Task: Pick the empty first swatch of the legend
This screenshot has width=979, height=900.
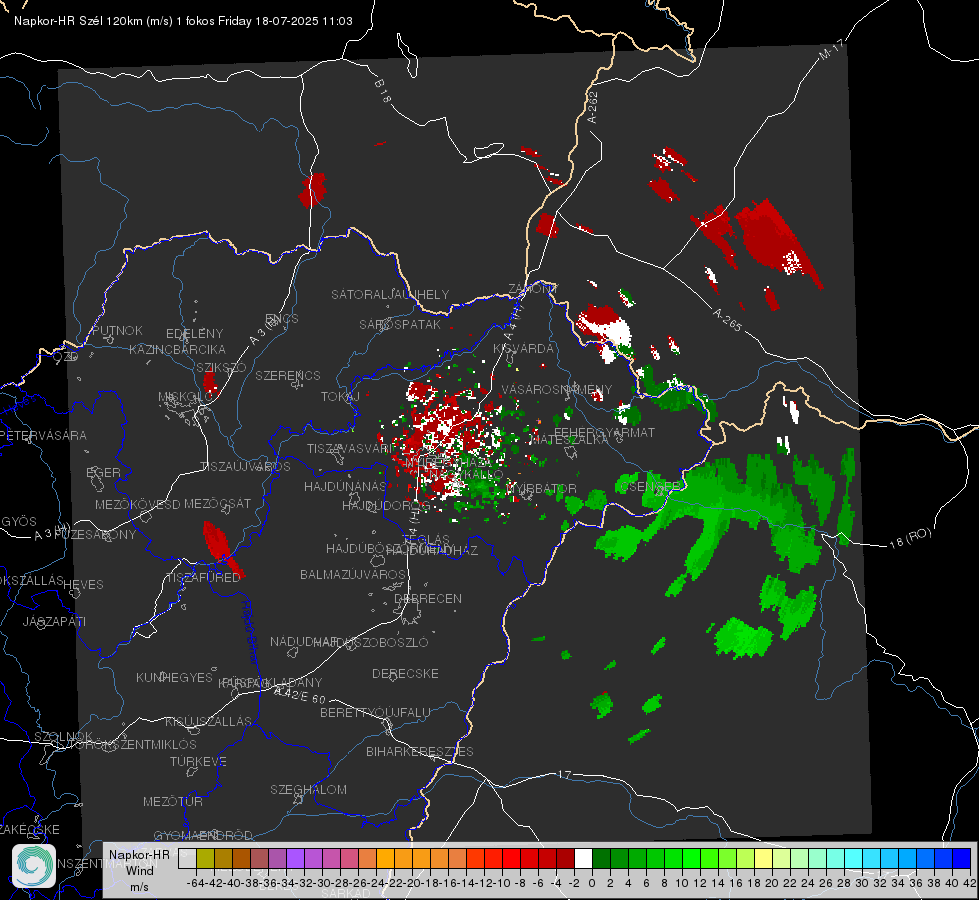Action: point(187,858)
